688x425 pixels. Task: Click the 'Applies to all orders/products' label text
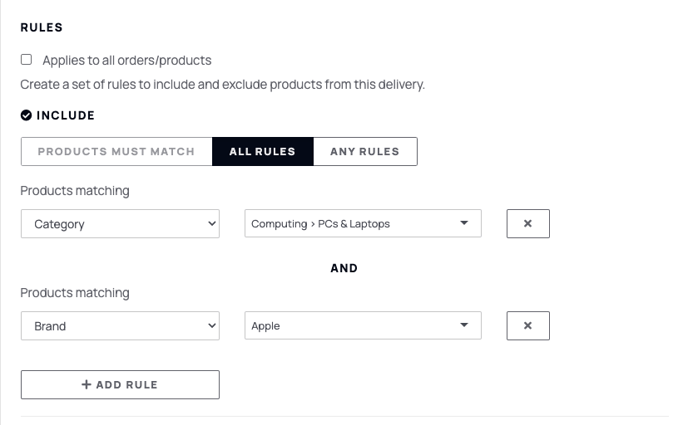tap(127, 60)
